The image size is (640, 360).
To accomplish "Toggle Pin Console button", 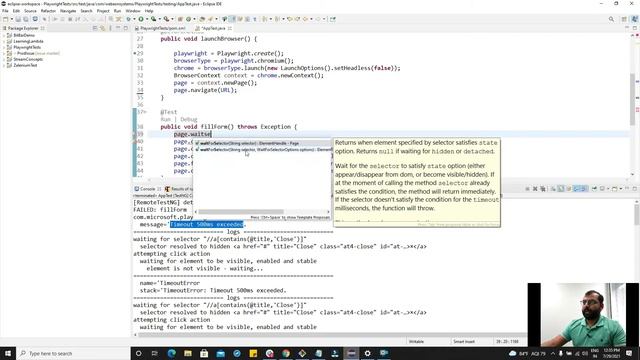I will pyautogui.click(x=594, y=189).
